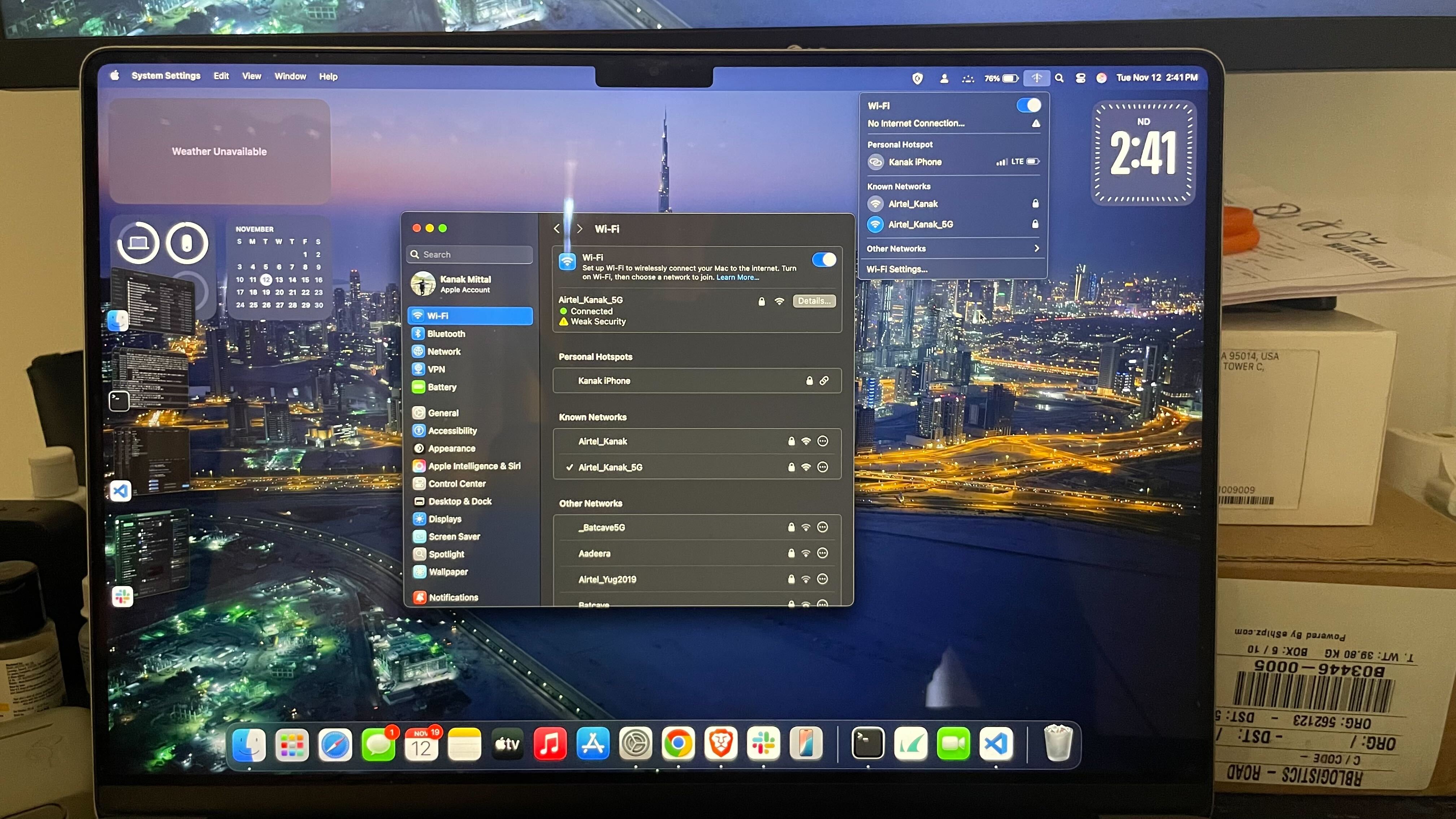The width and height of the screenshot is (1456, 819).
Task: Open Battery settings in sidebar
Action: [441, 387]
